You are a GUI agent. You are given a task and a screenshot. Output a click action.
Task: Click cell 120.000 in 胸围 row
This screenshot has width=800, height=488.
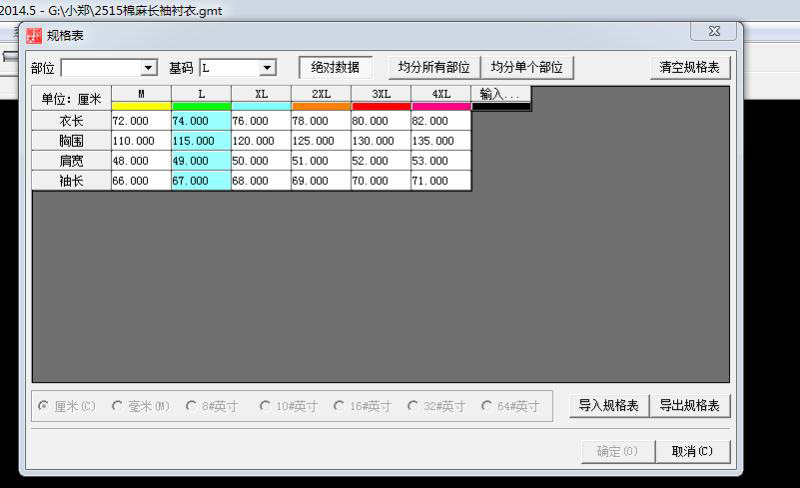(261, 141)
